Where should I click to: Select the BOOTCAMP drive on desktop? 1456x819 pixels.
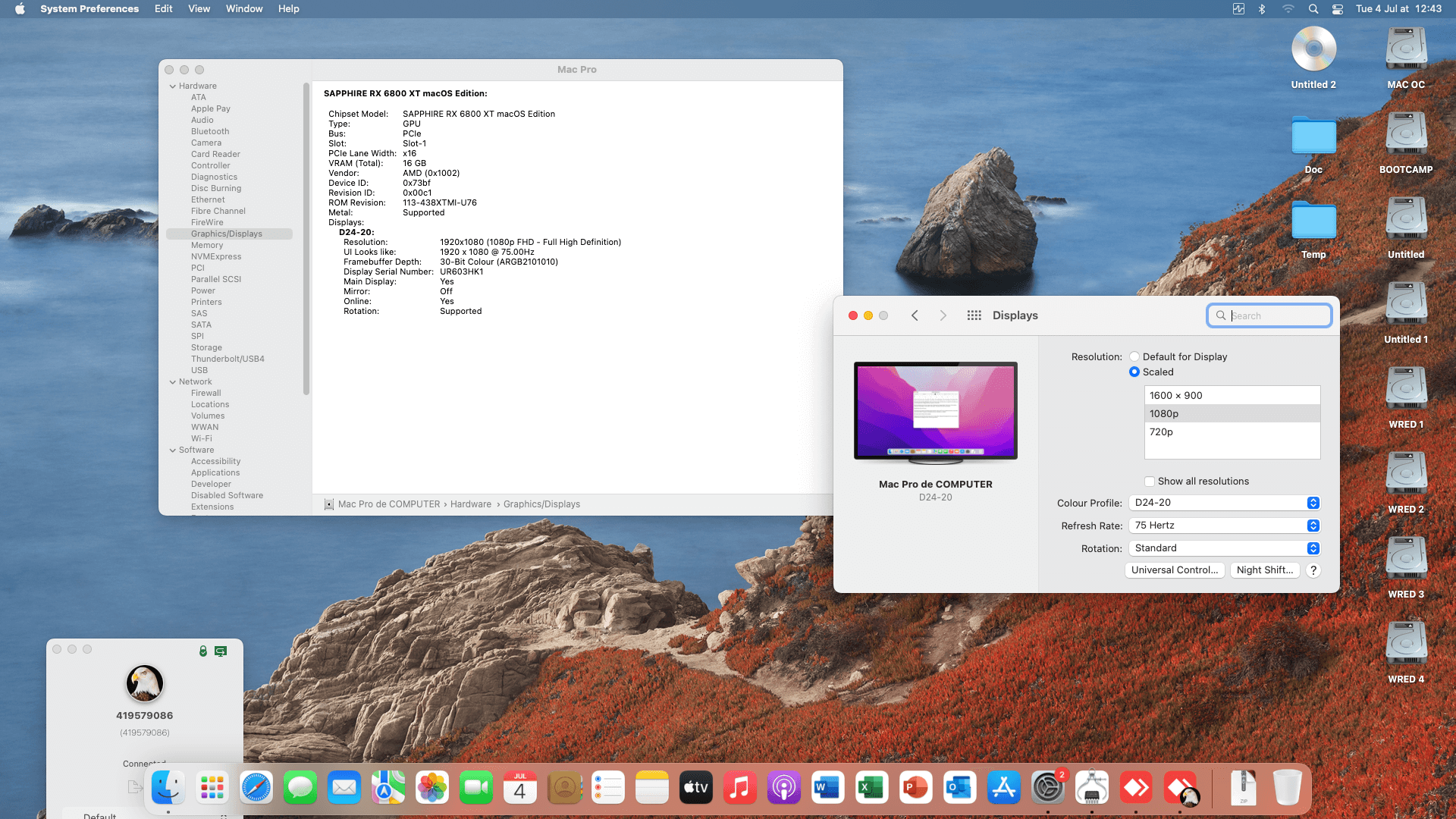click(1406, 143)
